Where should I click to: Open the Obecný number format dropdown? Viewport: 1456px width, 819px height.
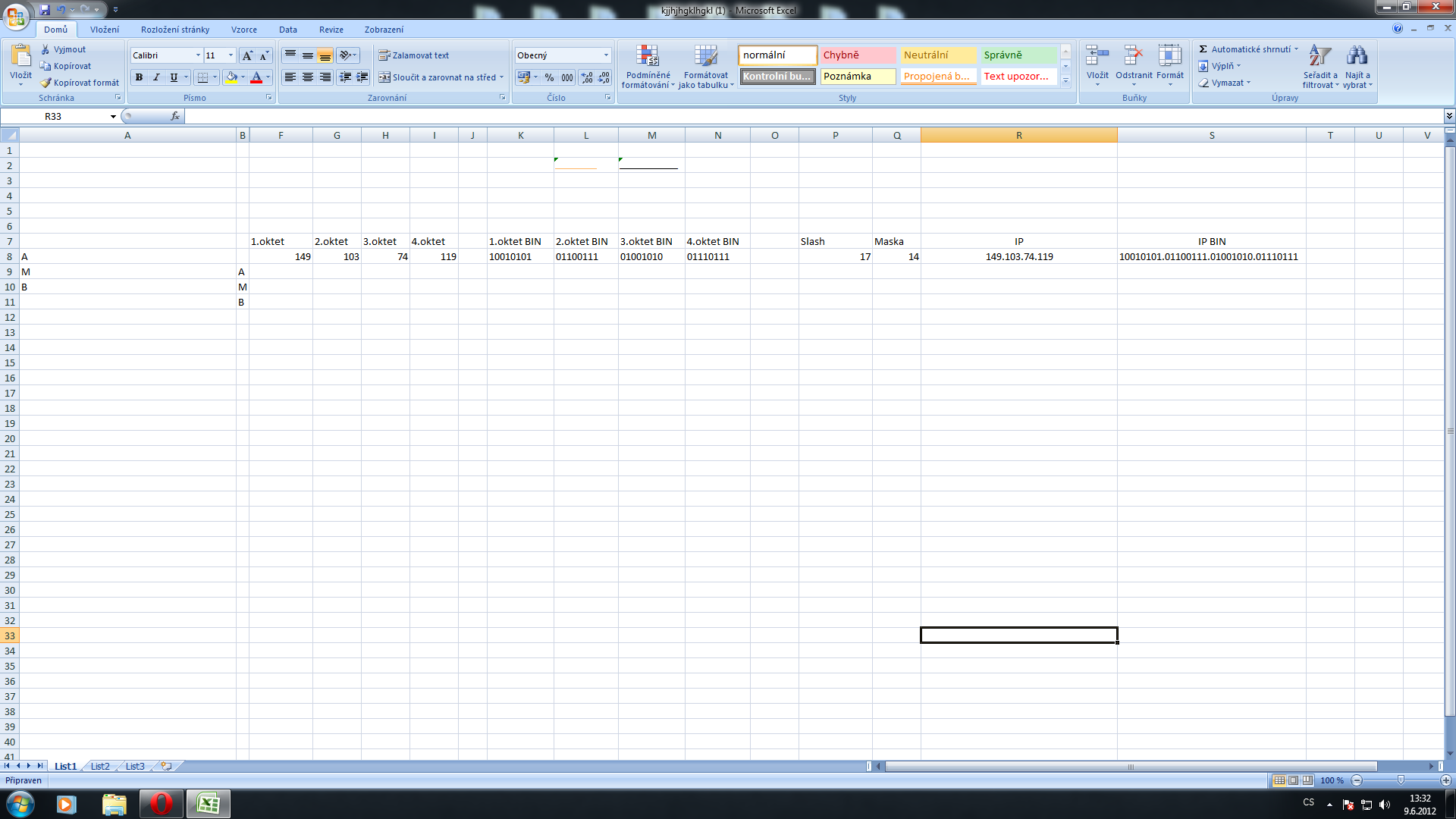click(x=606, y=55)
